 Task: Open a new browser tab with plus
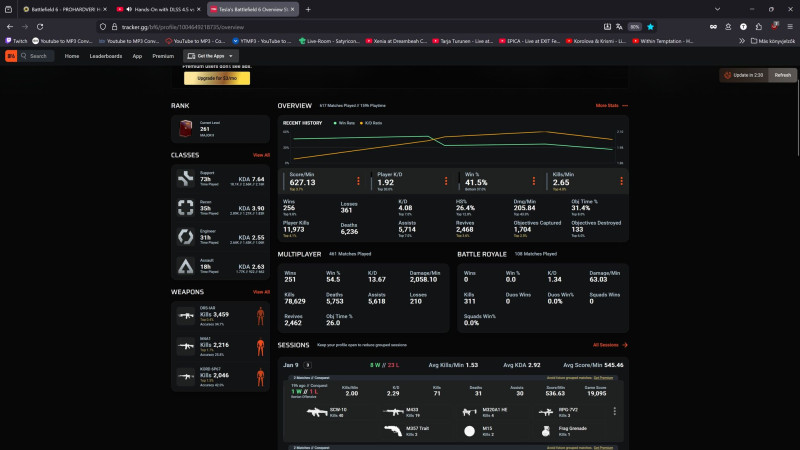[308, 9]
